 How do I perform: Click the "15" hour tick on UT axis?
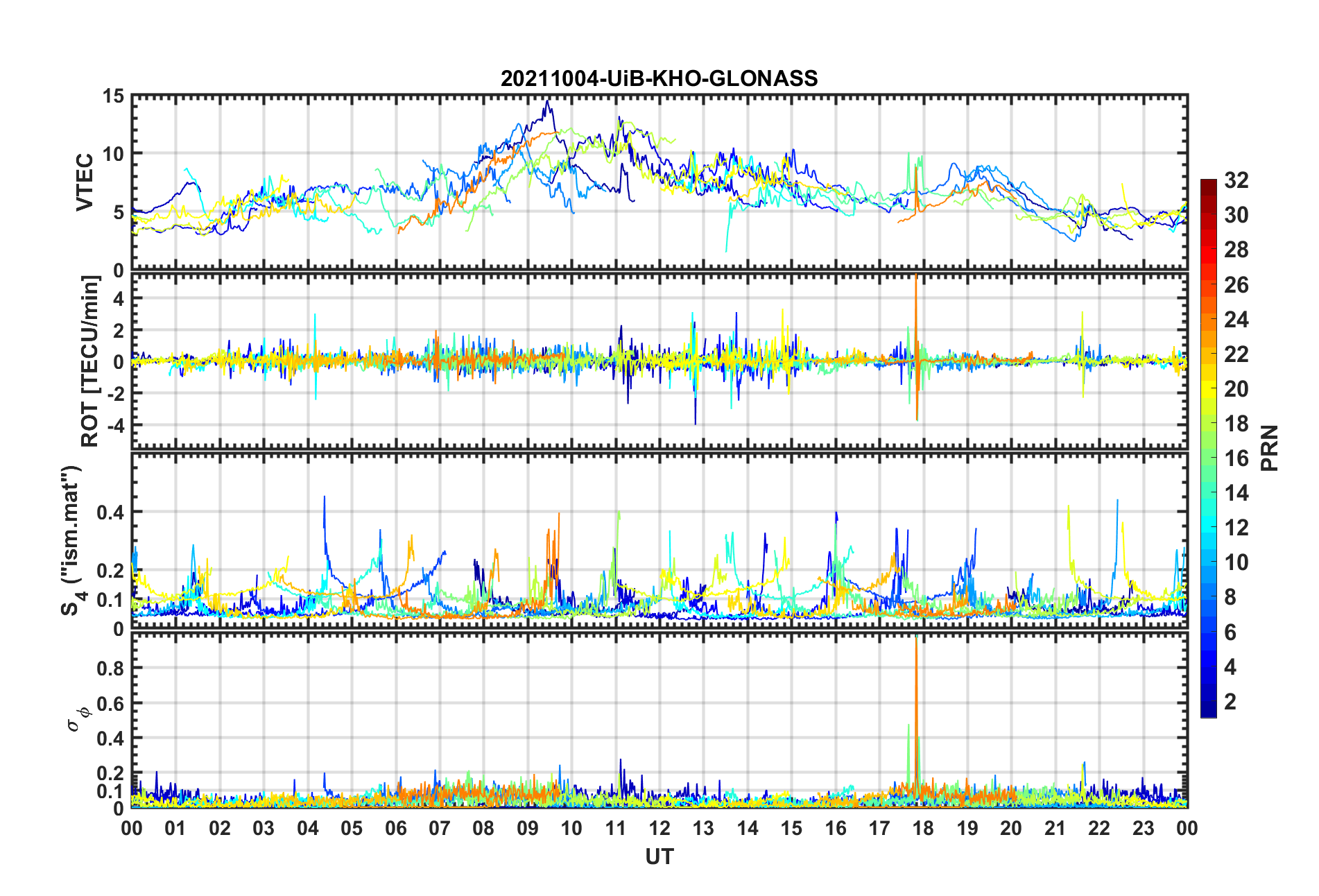(x=791, y=828)
